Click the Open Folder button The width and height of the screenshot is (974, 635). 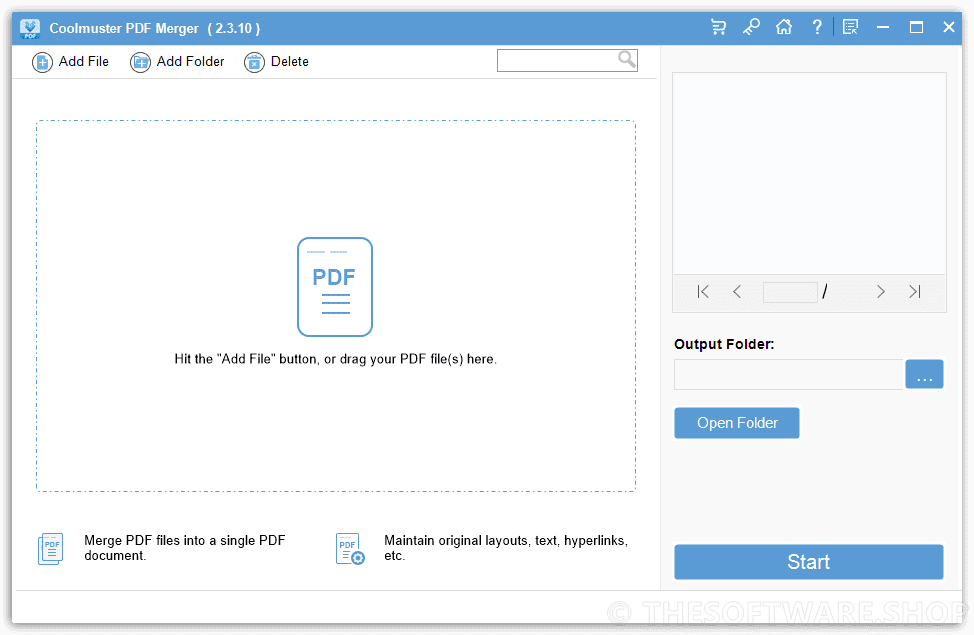pyautogui.click(x=737, y=423)
